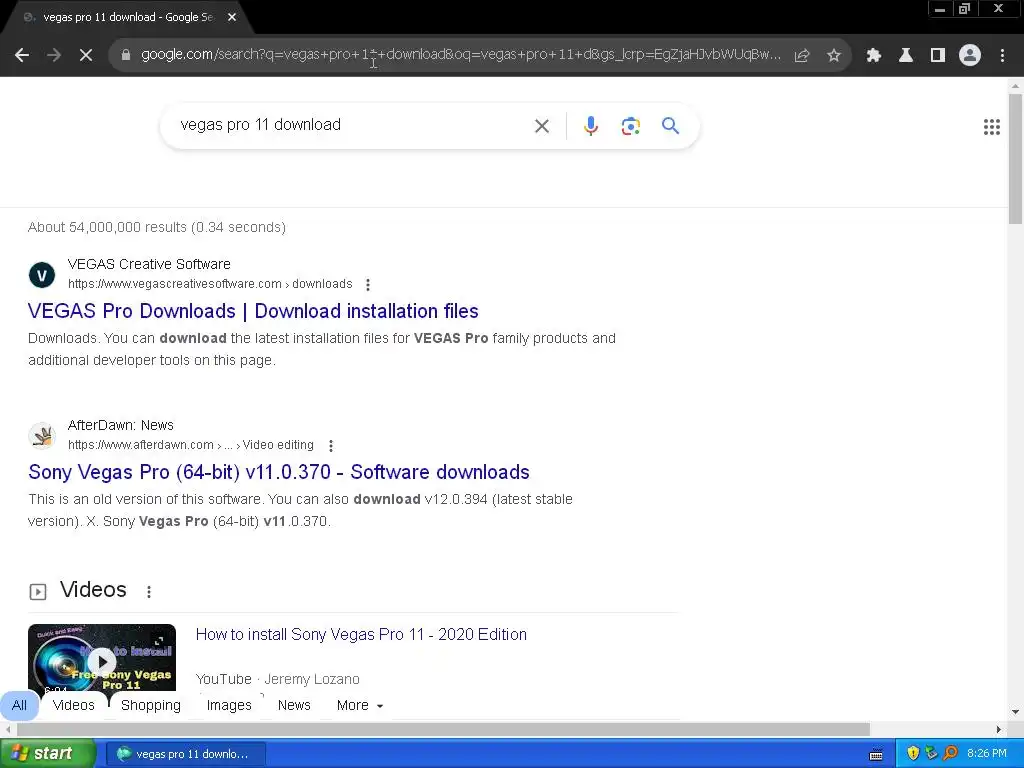The height and width of the screenshot is (768, 1024).
Task: Switch to Shopping search filter
Action: 151,705
